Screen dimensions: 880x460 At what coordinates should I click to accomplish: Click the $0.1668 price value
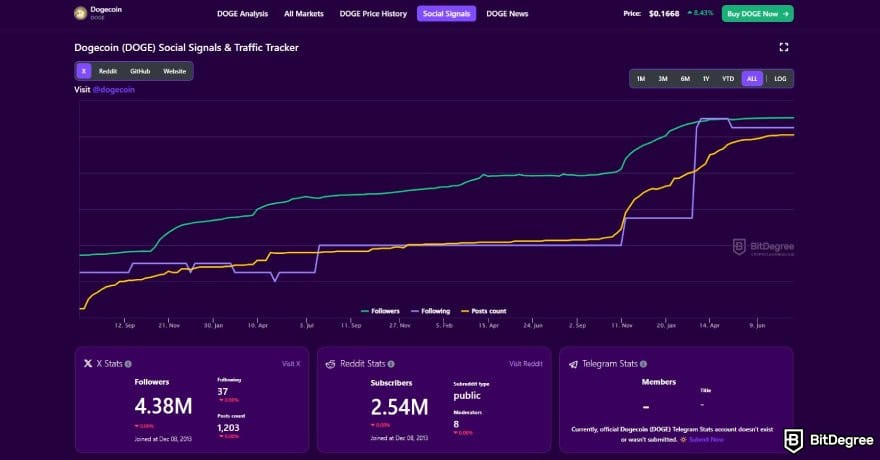pyautogui.click(x=664, y=13)
